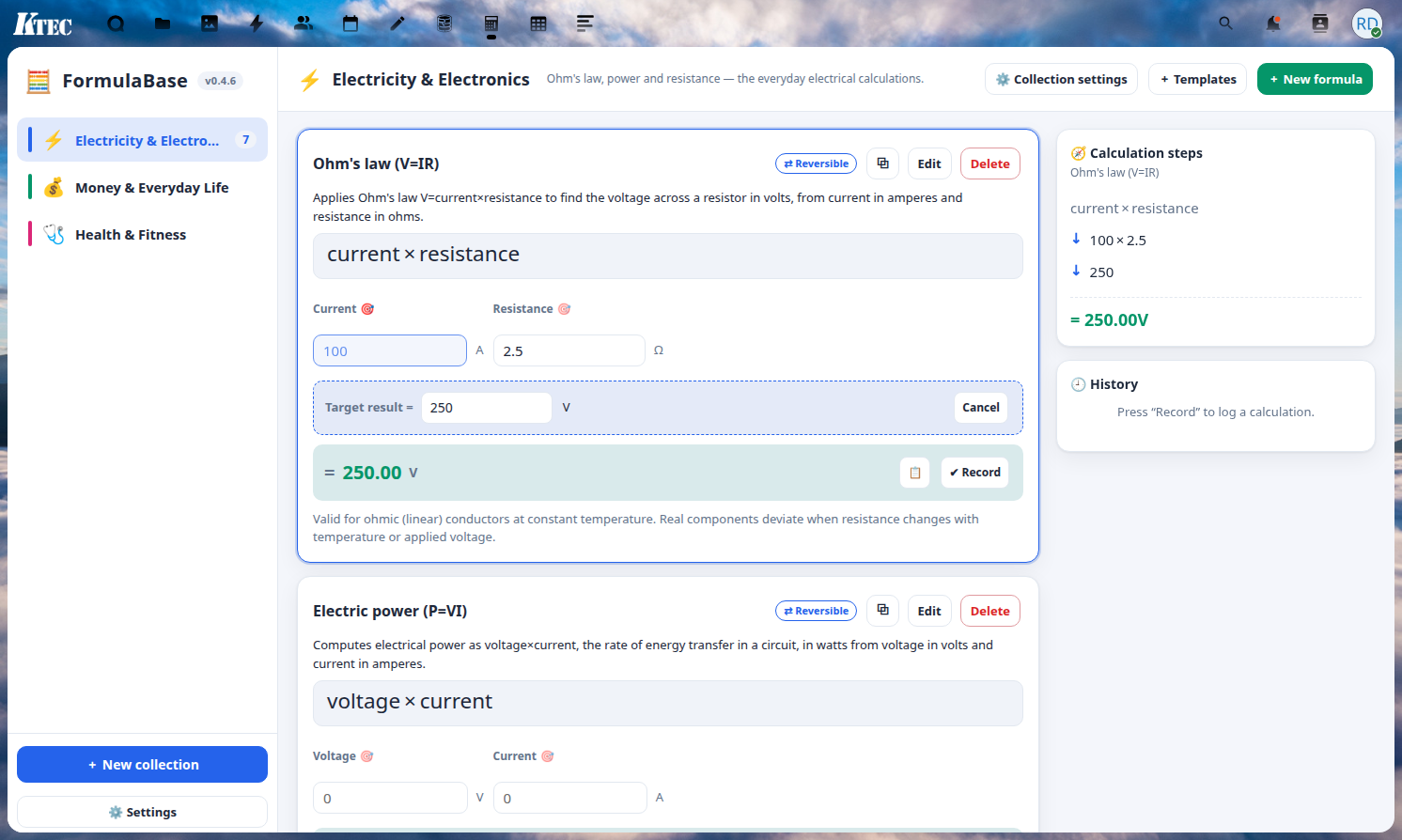Image resolution: width=1402 pixels, height=840 pixels.
Task: Delete the Ohm's law formula
Action: tap(989, 163)
